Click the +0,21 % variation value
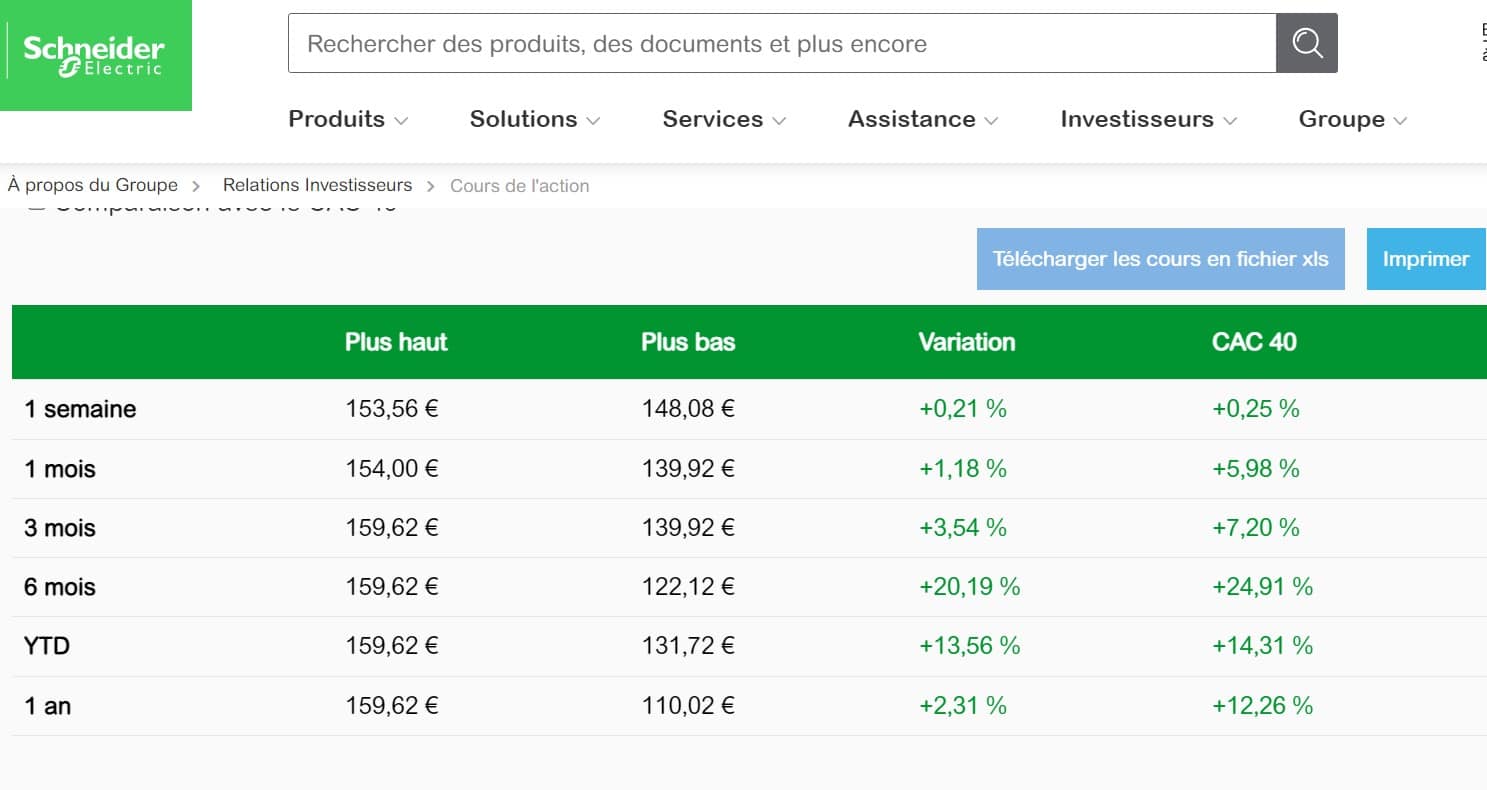1487x790 pixels. click(963, 408)
